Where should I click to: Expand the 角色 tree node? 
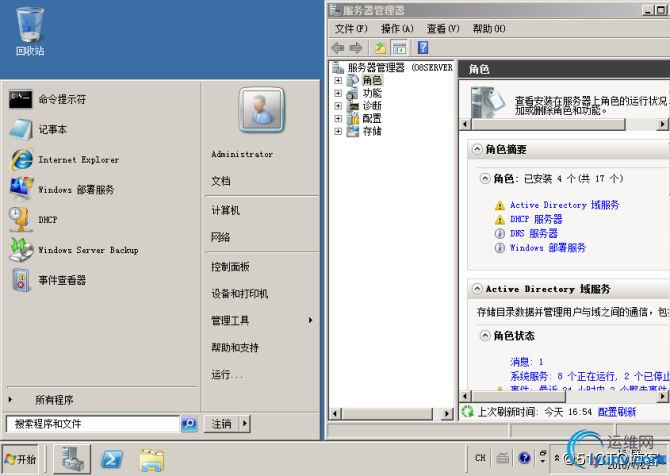point(338,80)
